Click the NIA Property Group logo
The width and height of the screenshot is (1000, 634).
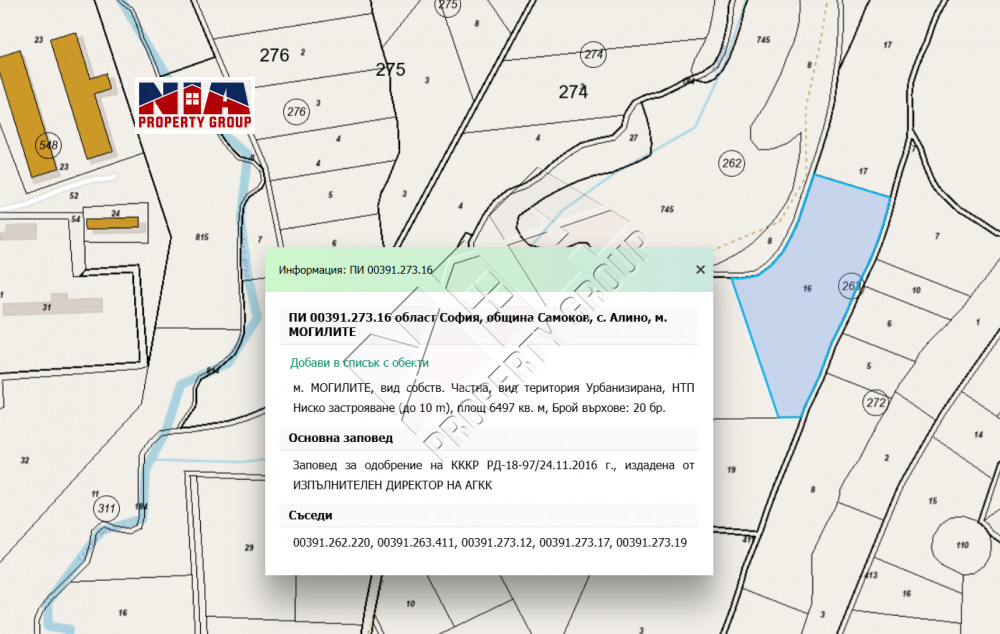pyautogui.click(x=195, y=105)
